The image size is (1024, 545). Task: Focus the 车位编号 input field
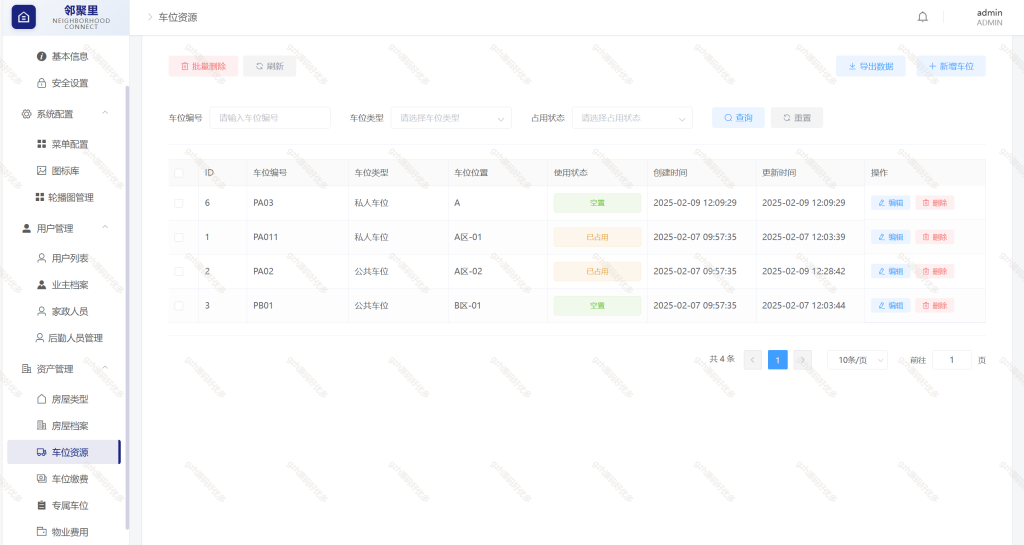tap(270, 118)
